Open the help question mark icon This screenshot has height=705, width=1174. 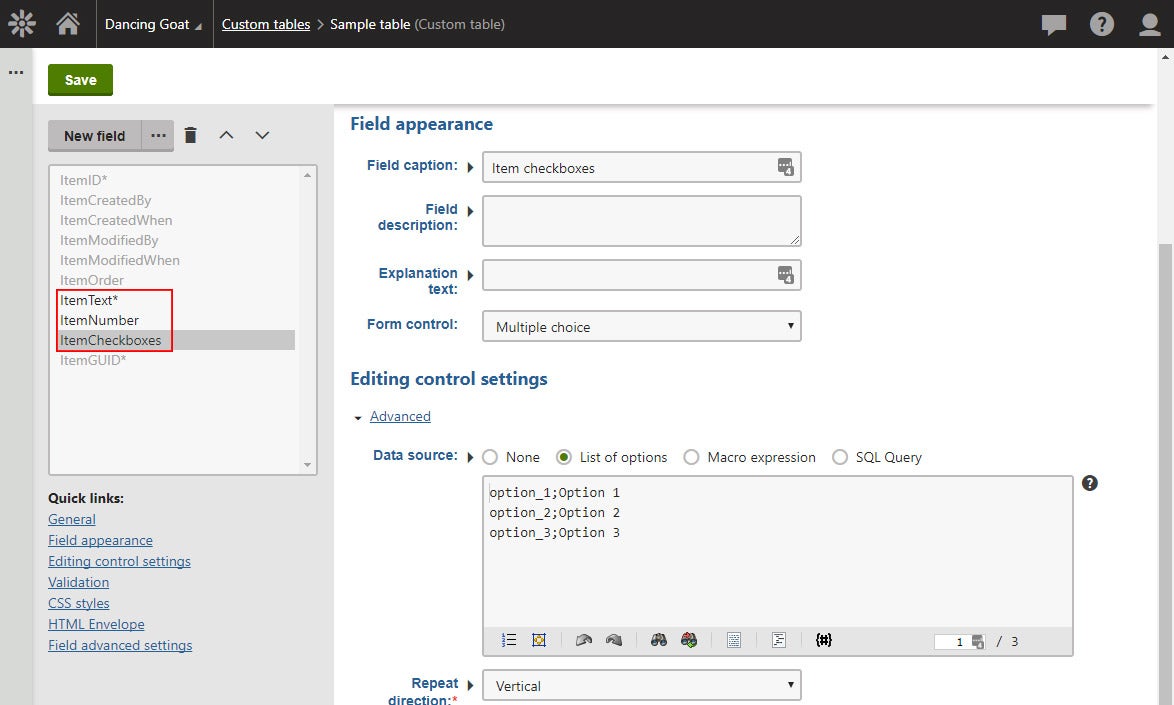coord(1101,24)
